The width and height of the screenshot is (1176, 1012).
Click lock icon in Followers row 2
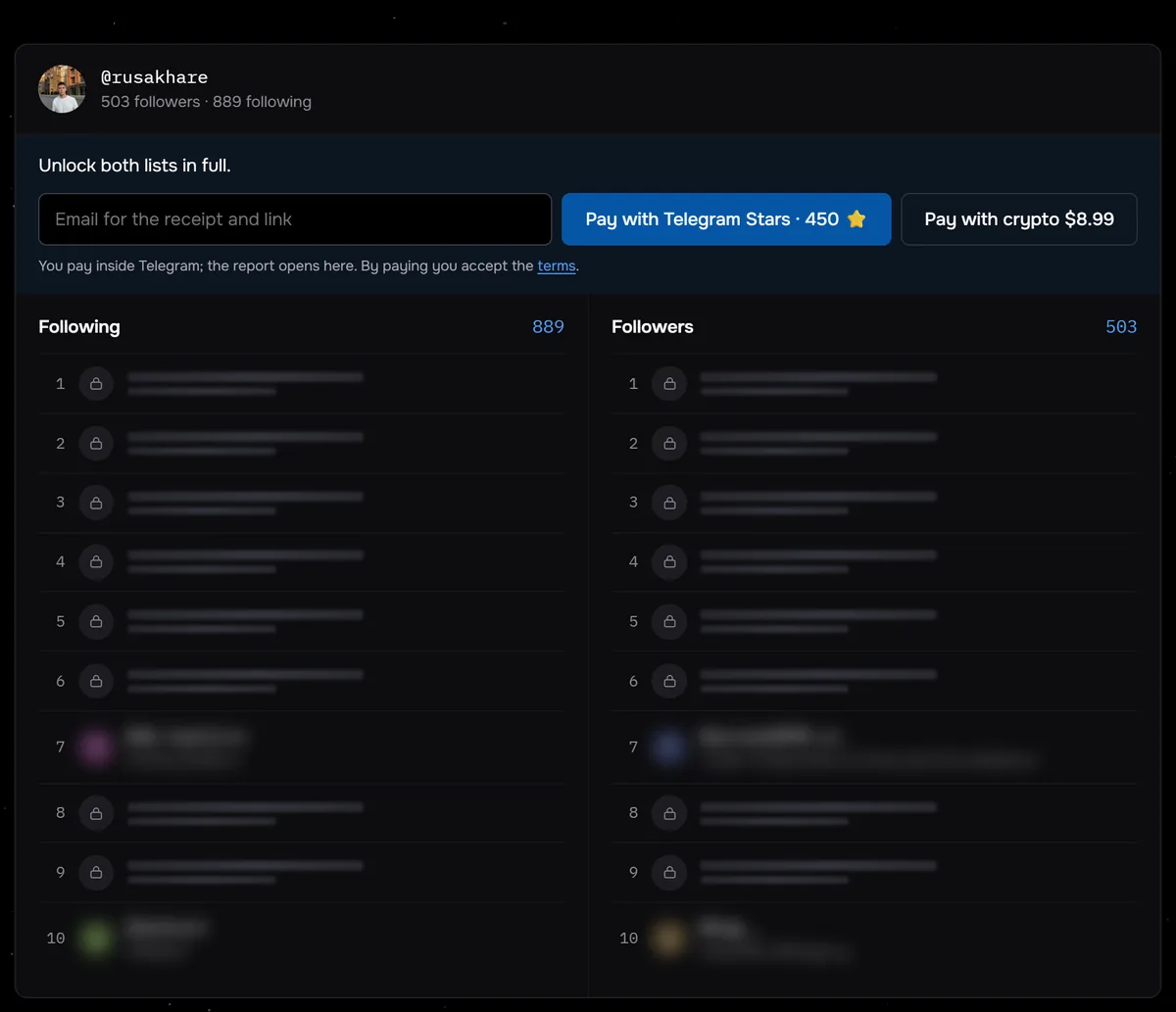tap(669, 444)
